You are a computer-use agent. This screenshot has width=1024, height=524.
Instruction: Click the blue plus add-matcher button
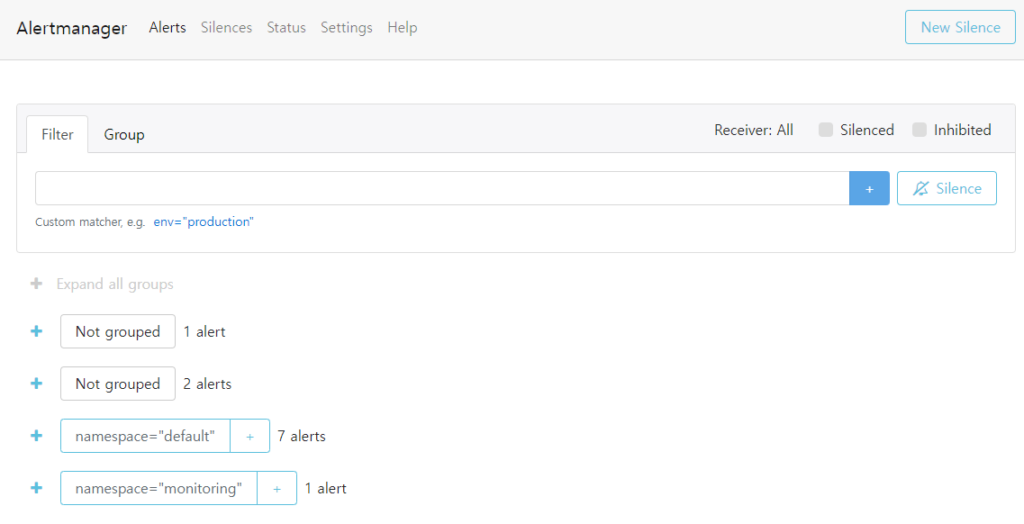[x=869, y=188]
